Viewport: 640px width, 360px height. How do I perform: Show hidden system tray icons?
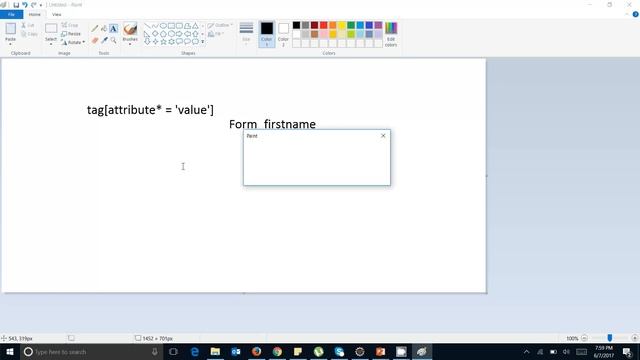pyautogui.click(x=527, y=351)
